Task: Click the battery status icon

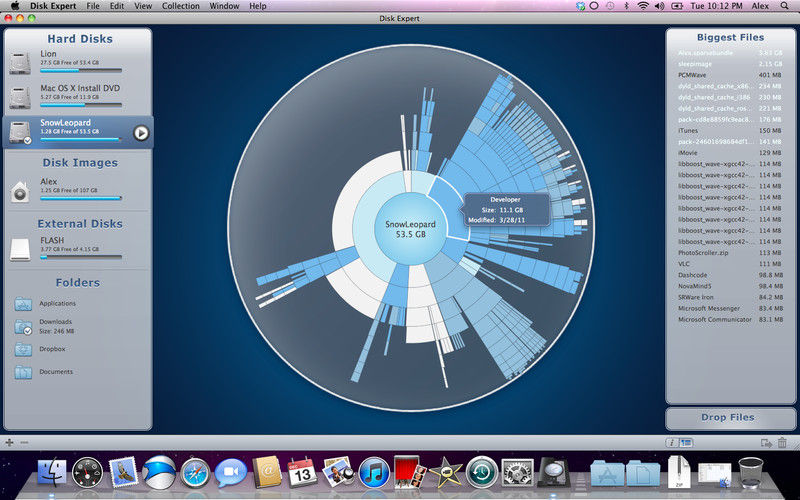Action: (677, 6)
